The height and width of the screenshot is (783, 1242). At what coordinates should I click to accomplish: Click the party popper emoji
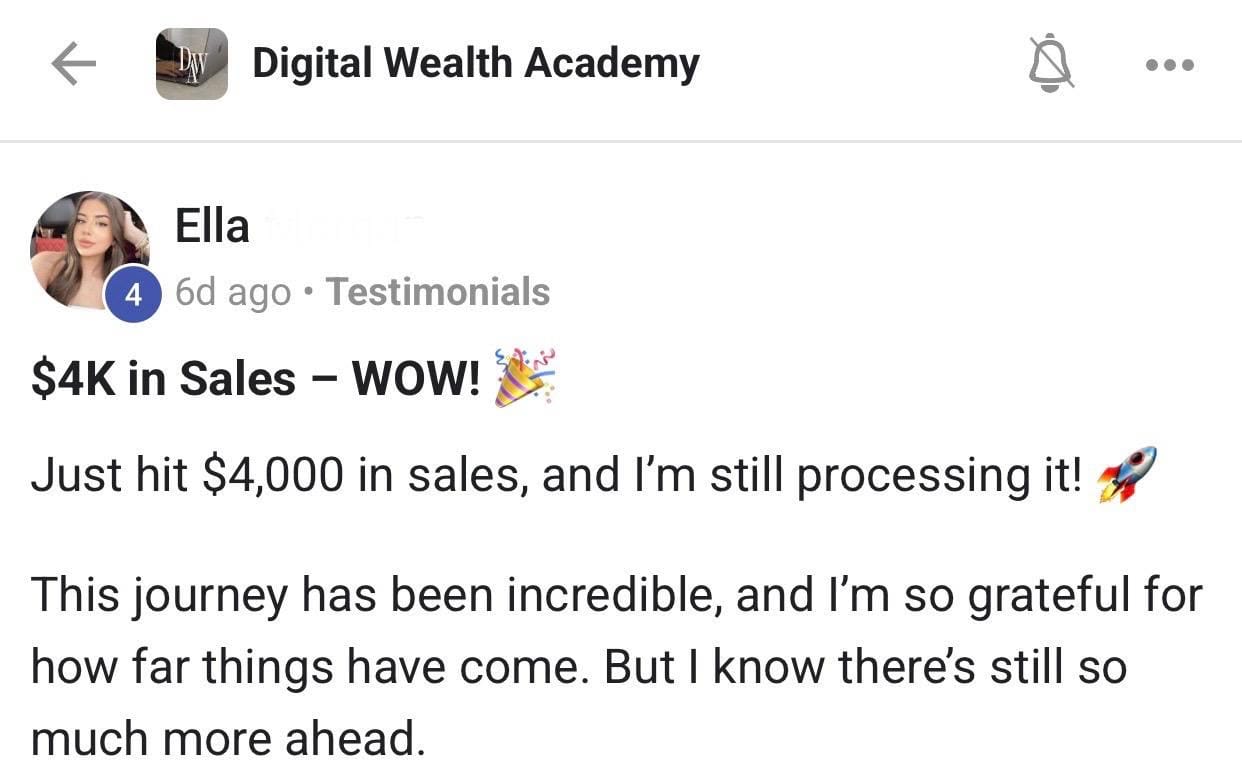tap(525, 378)
